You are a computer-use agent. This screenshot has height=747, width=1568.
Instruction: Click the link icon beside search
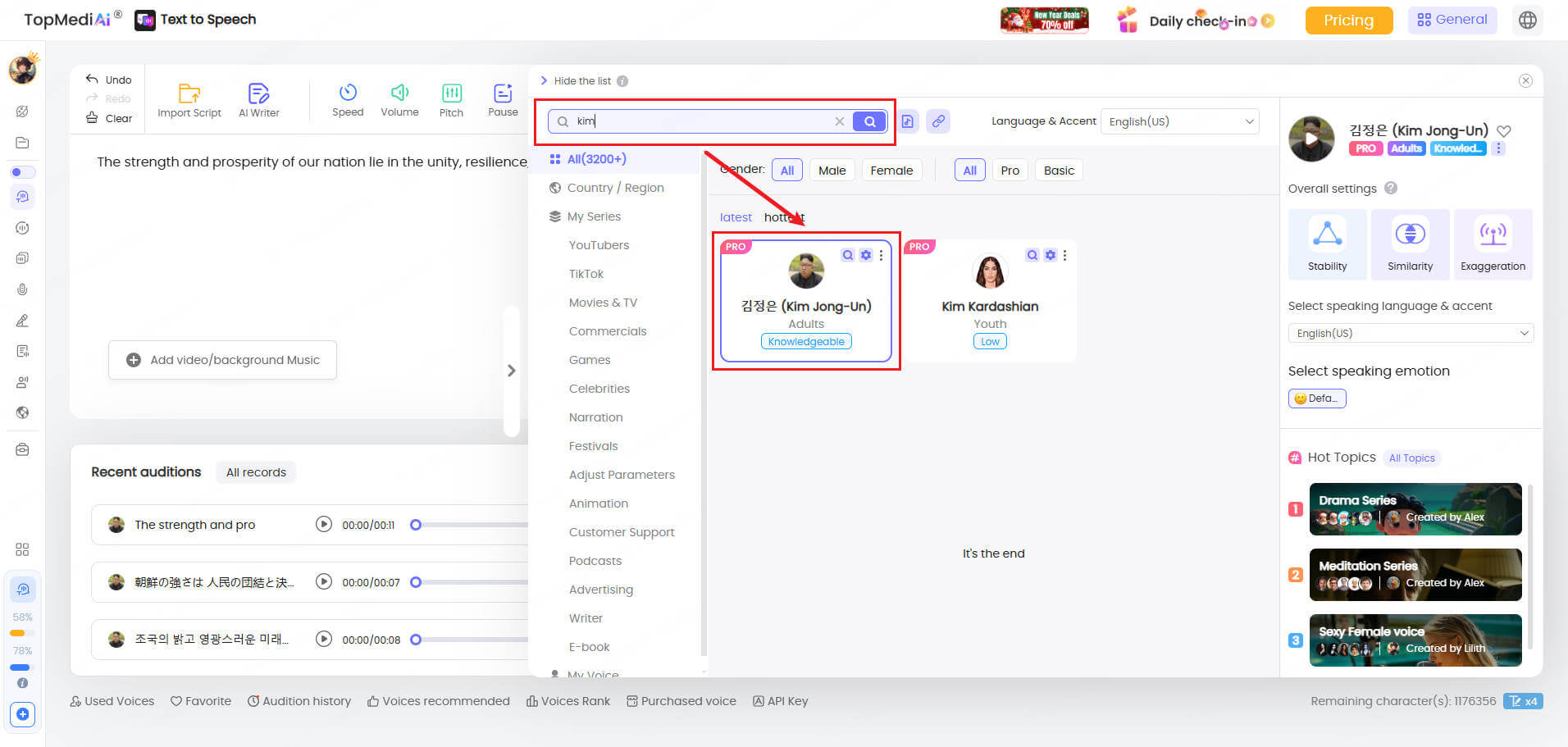[938, 121]
